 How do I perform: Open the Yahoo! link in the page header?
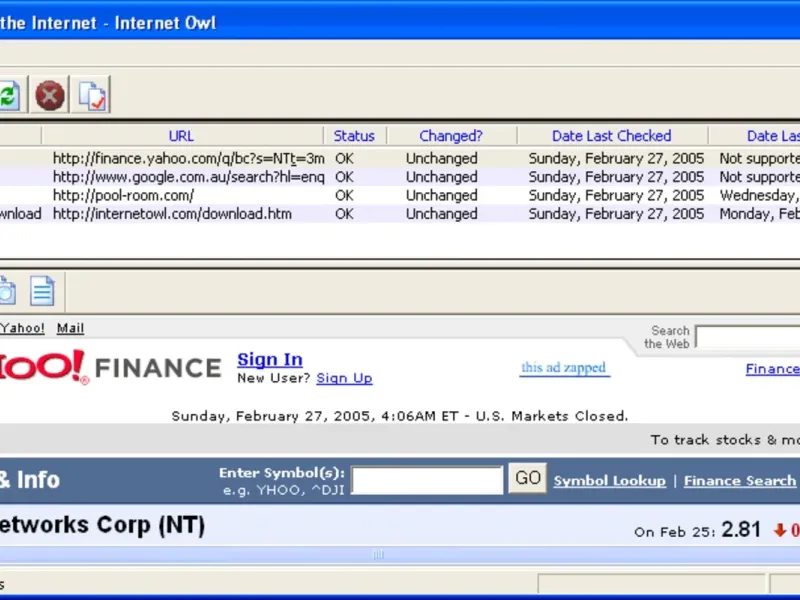(x=22, y=328)
